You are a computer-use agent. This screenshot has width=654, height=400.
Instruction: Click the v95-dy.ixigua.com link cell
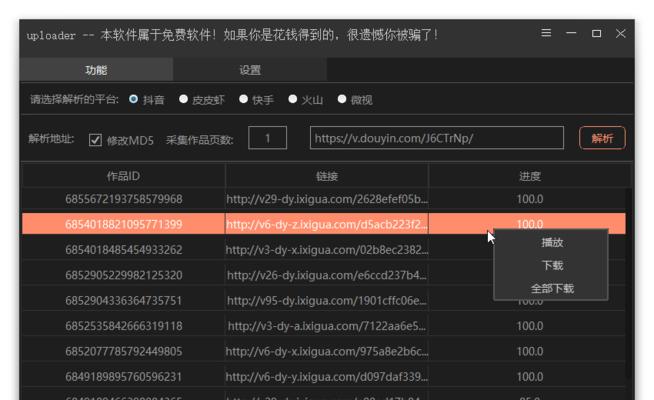(x=327, y=301)
